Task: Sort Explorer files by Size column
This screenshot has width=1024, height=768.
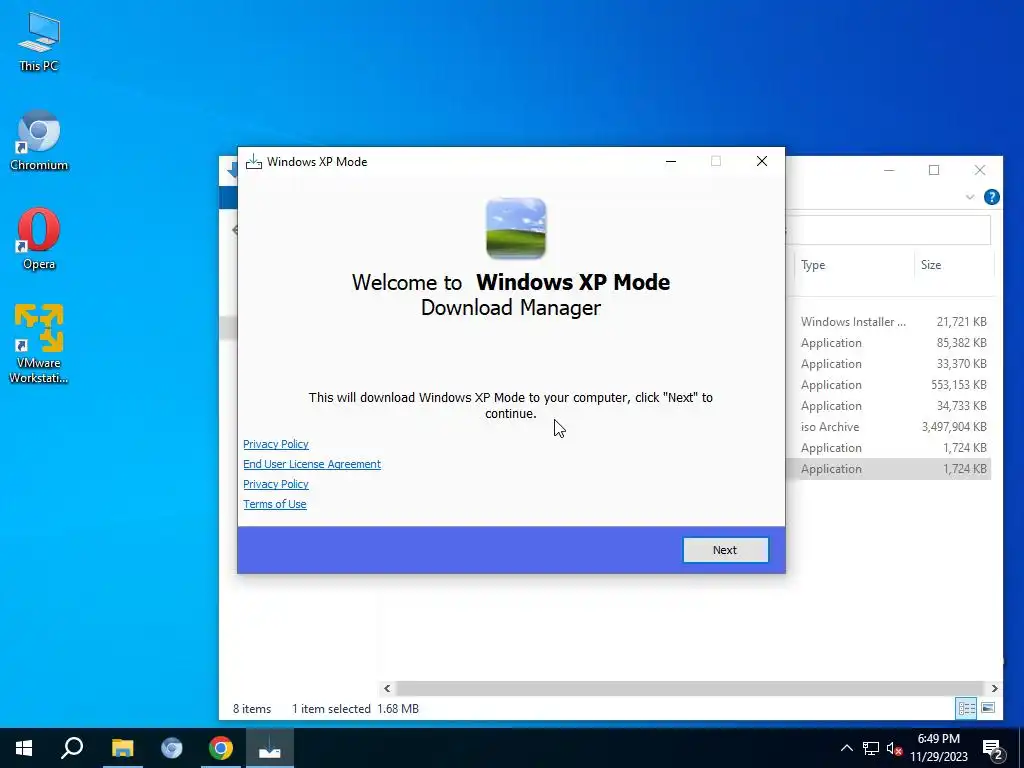Action: pos(953,264)
